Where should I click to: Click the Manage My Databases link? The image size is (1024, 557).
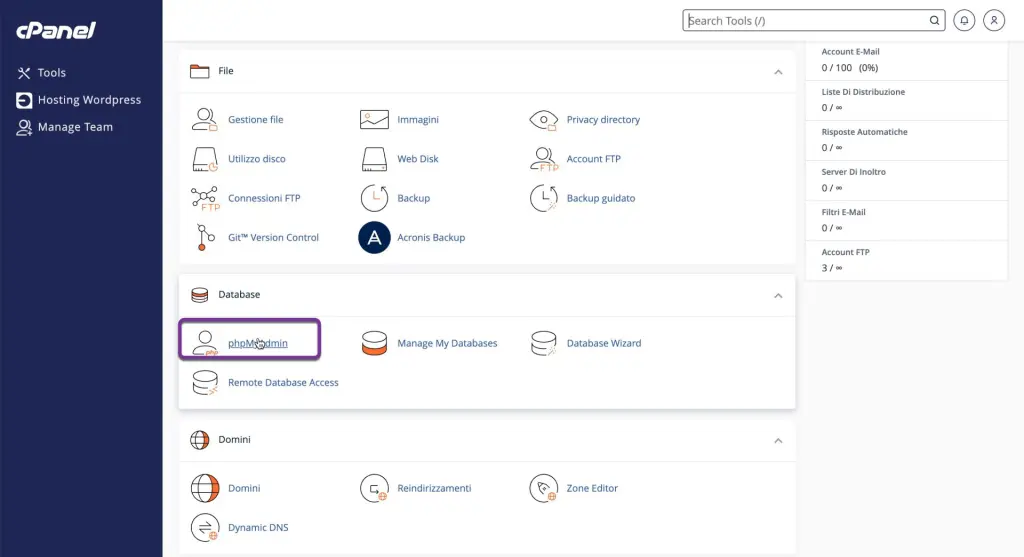point(447,343)
